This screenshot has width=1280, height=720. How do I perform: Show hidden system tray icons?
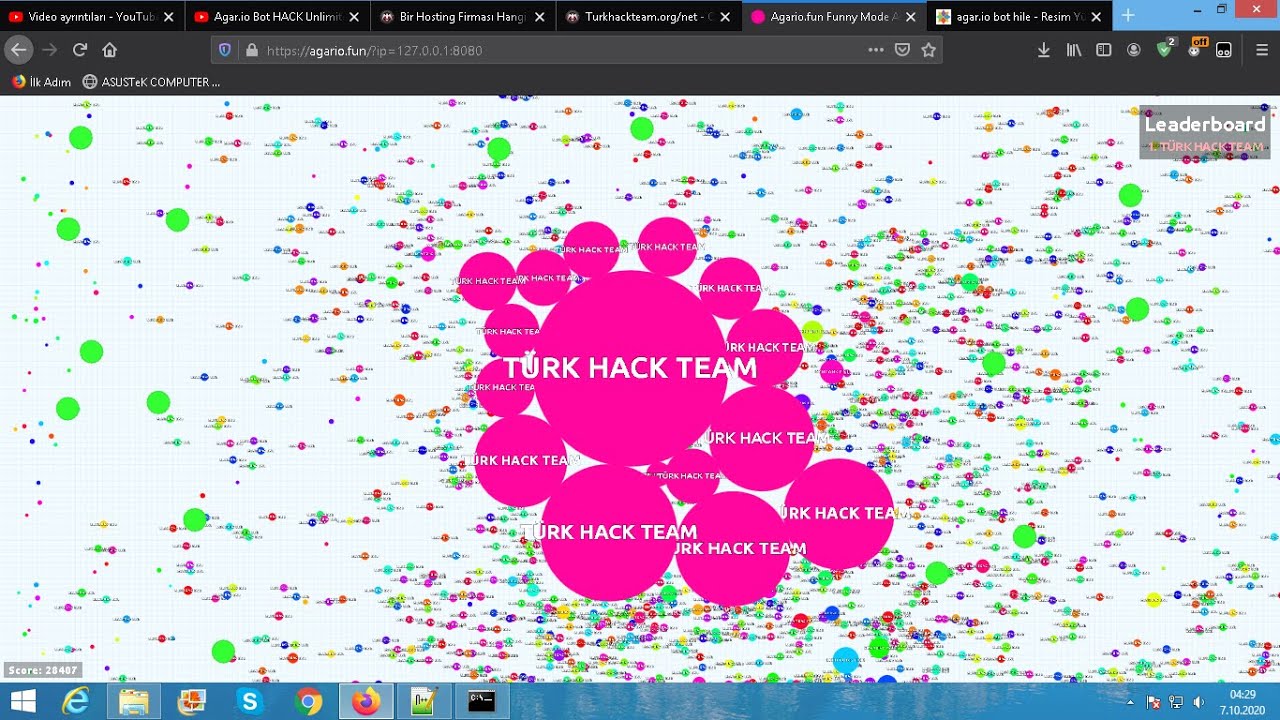tap(1130, 702)
